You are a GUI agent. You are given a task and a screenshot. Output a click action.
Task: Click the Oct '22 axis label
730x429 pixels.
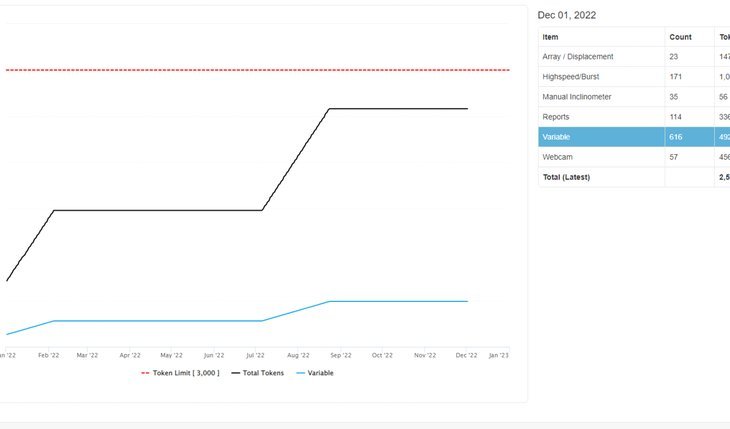pyautogui.click(x=382, y=355)
